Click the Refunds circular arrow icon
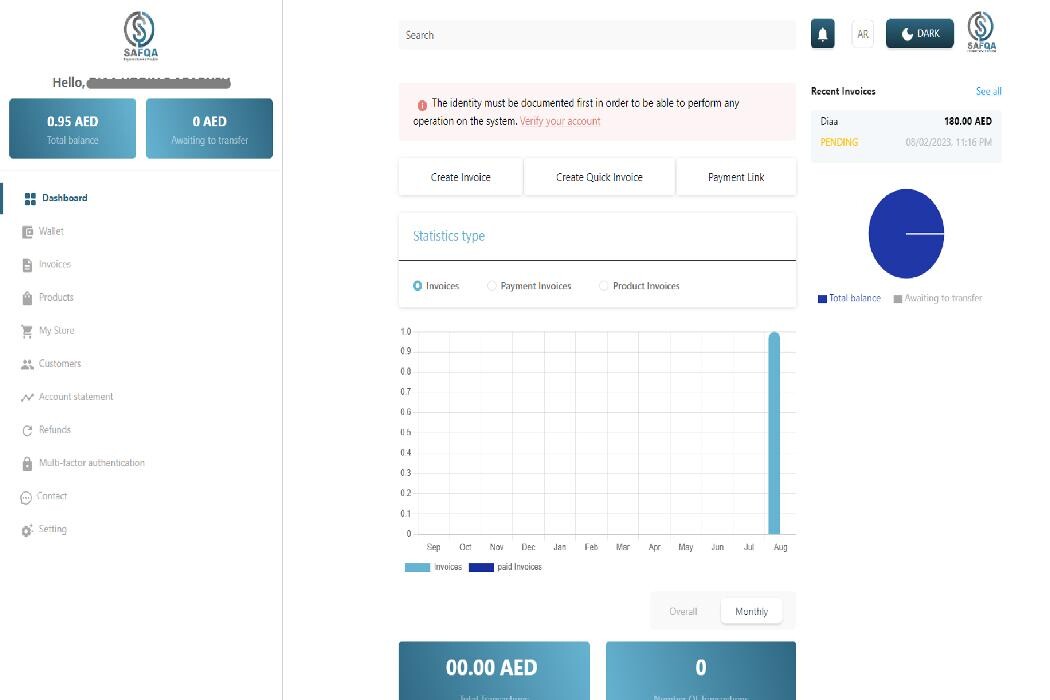1050x700 pixels. [28, 430]
